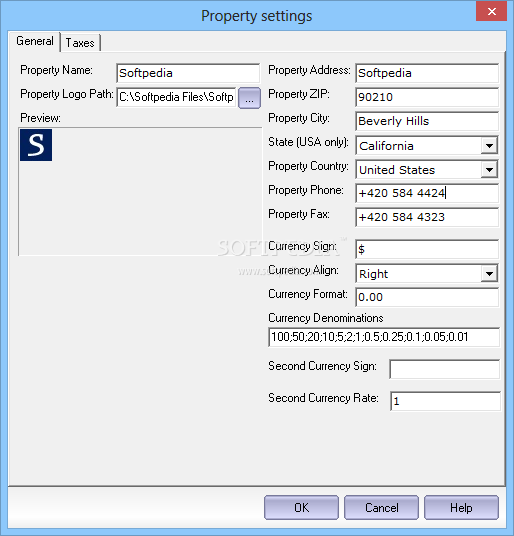This screenshot has width=514, height=536.
Task: Switch to the Taxes tab
Action: (x=80, y=43)
